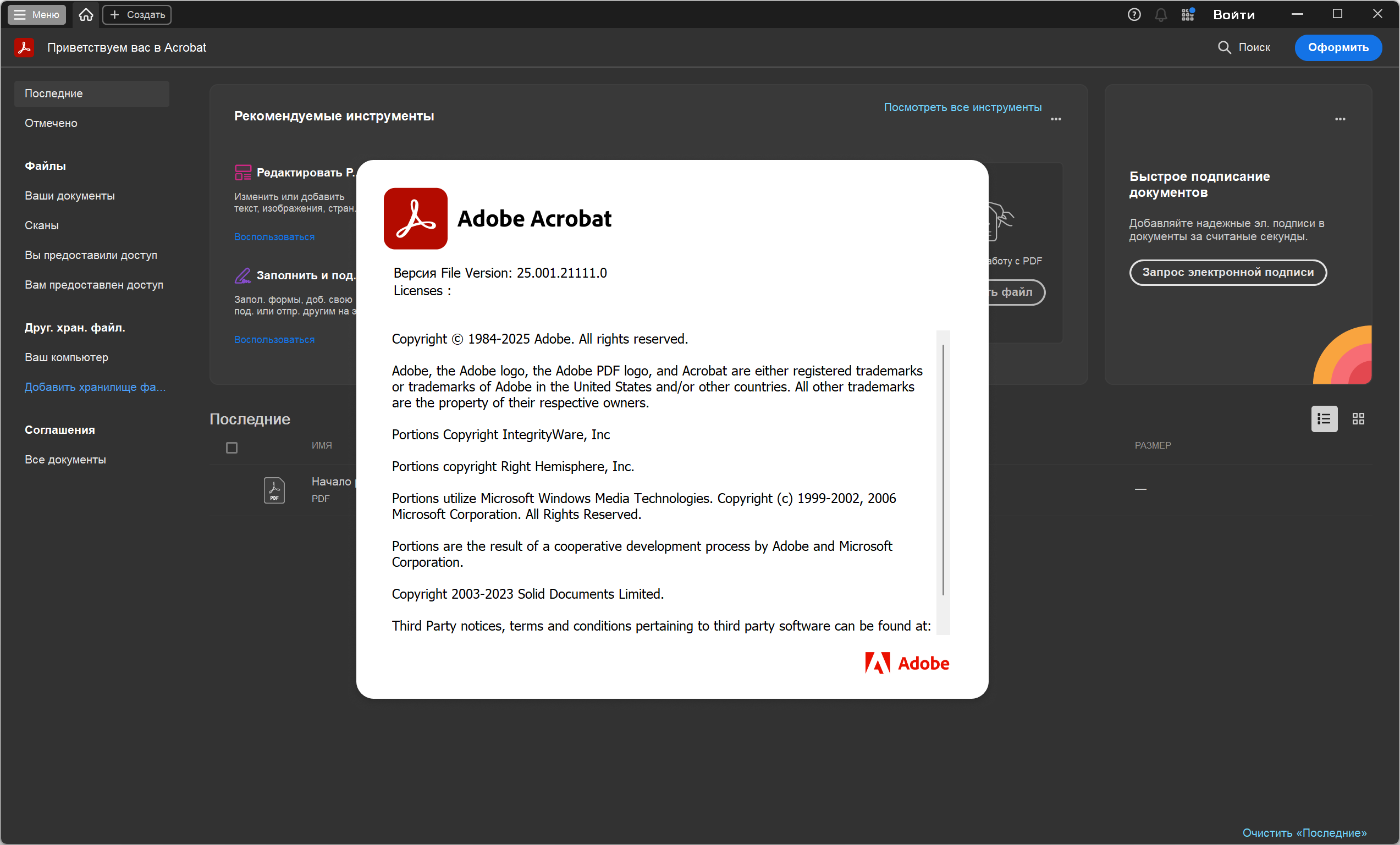
Task: Switch to list view icon
Action: click(1324, 419)
